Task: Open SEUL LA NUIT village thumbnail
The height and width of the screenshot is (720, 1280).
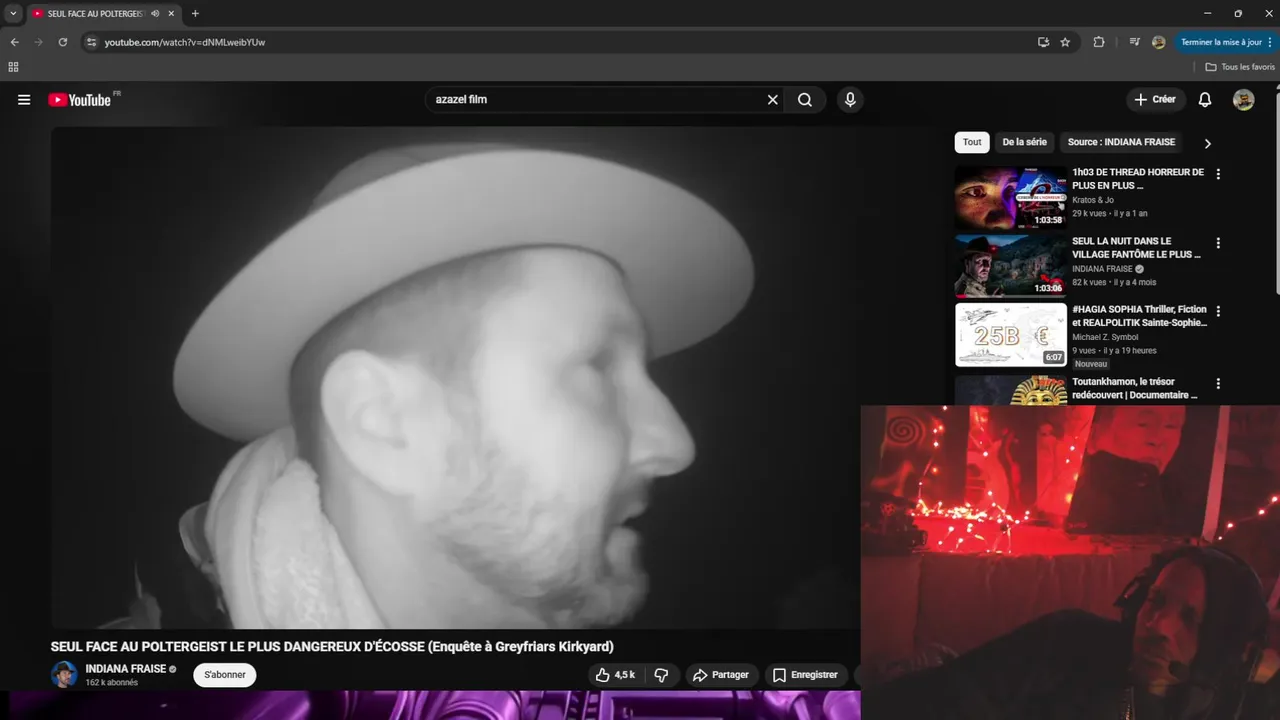Action: (1011, 266)
